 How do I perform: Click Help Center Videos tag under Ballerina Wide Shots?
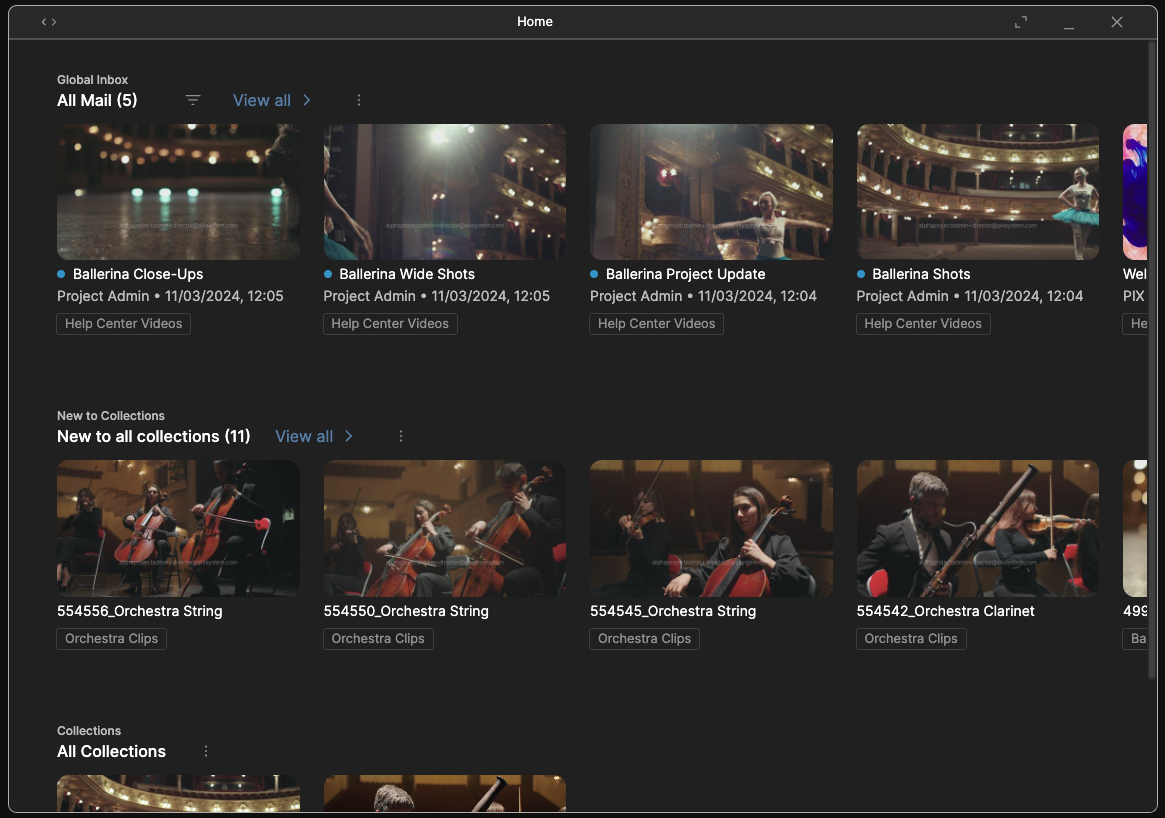[x=390, y=324]
